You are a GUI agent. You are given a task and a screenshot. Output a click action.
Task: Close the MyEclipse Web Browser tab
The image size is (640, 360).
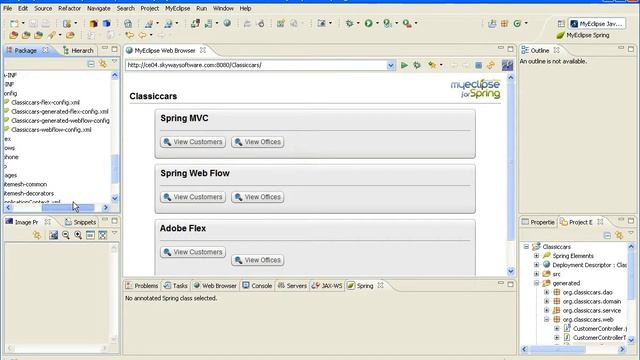pyautogui.click(x=203, y=50)
